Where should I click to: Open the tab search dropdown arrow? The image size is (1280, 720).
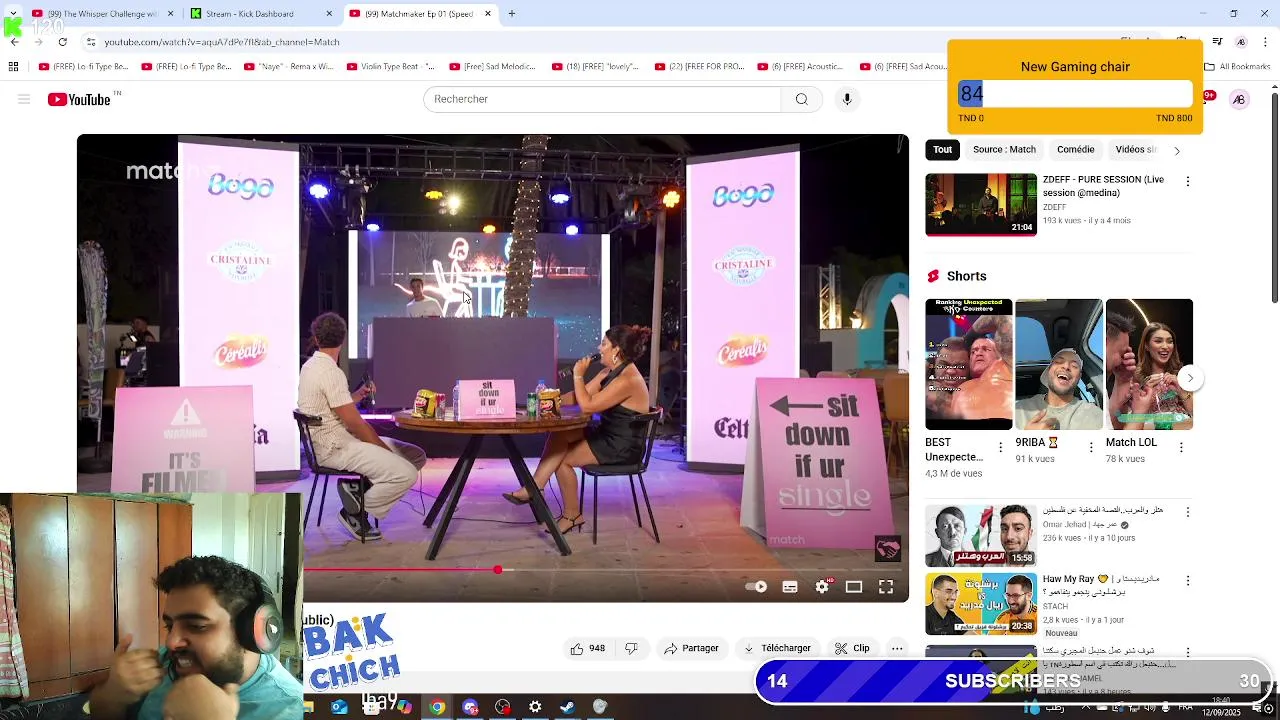coord(13,14)
